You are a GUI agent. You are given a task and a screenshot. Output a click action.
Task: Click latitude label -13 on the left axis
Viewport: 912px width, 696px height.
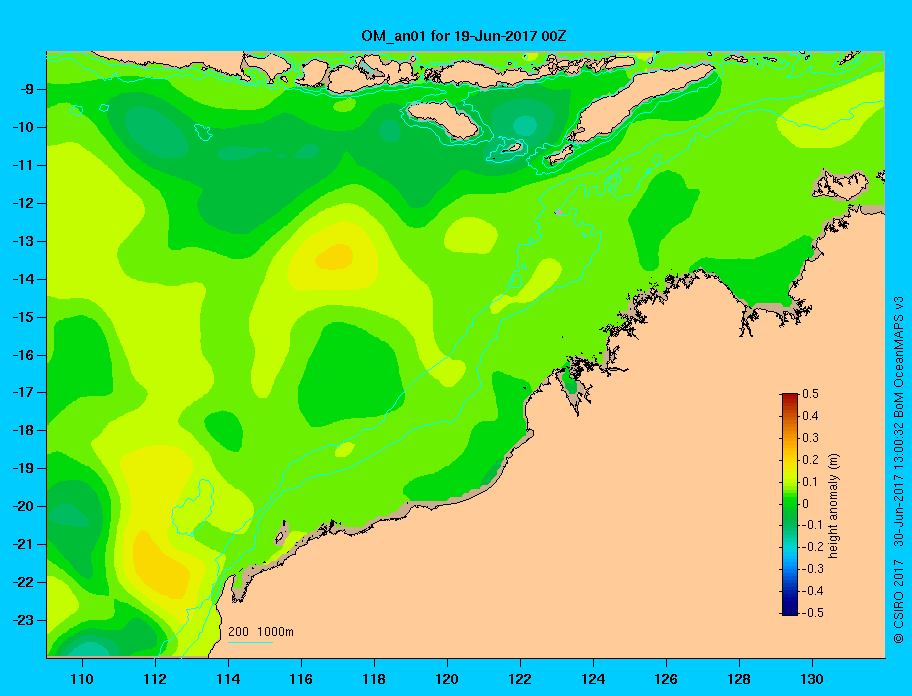tap(22, 241)
